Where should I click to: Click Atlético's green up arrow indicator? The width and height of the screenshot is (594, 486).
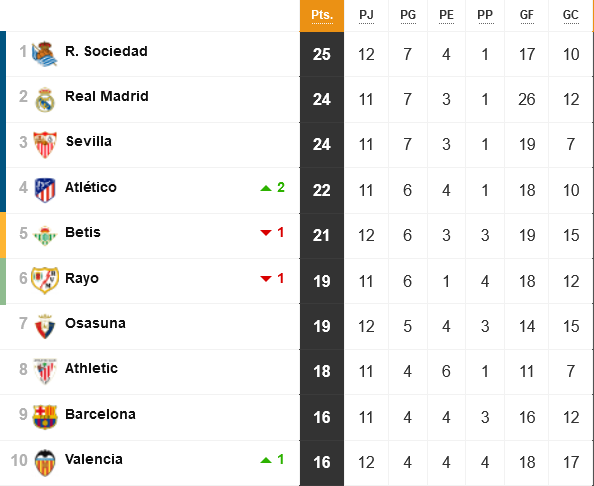point(266,188)
